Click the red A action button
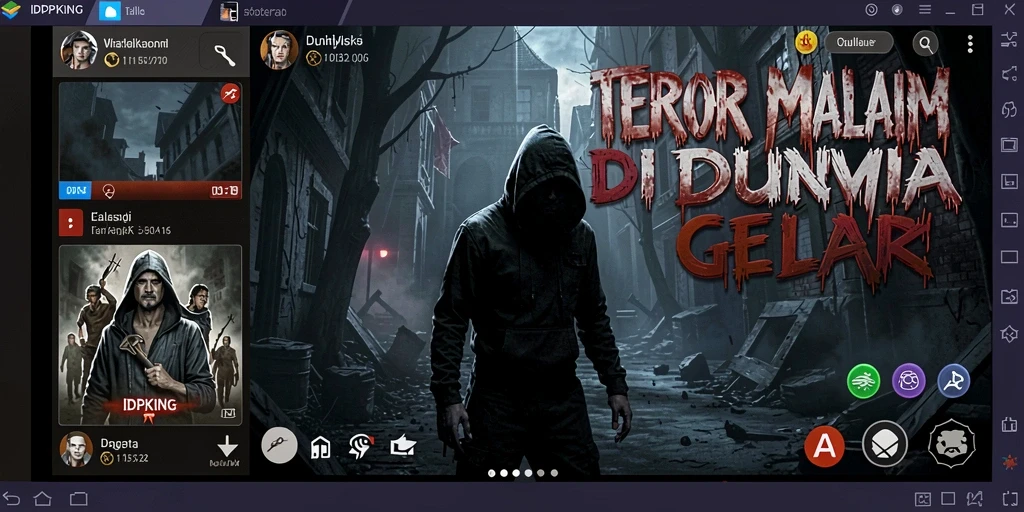Image resolution: width=1024 pixels, height=512 pixels. (x=824, y=446)
